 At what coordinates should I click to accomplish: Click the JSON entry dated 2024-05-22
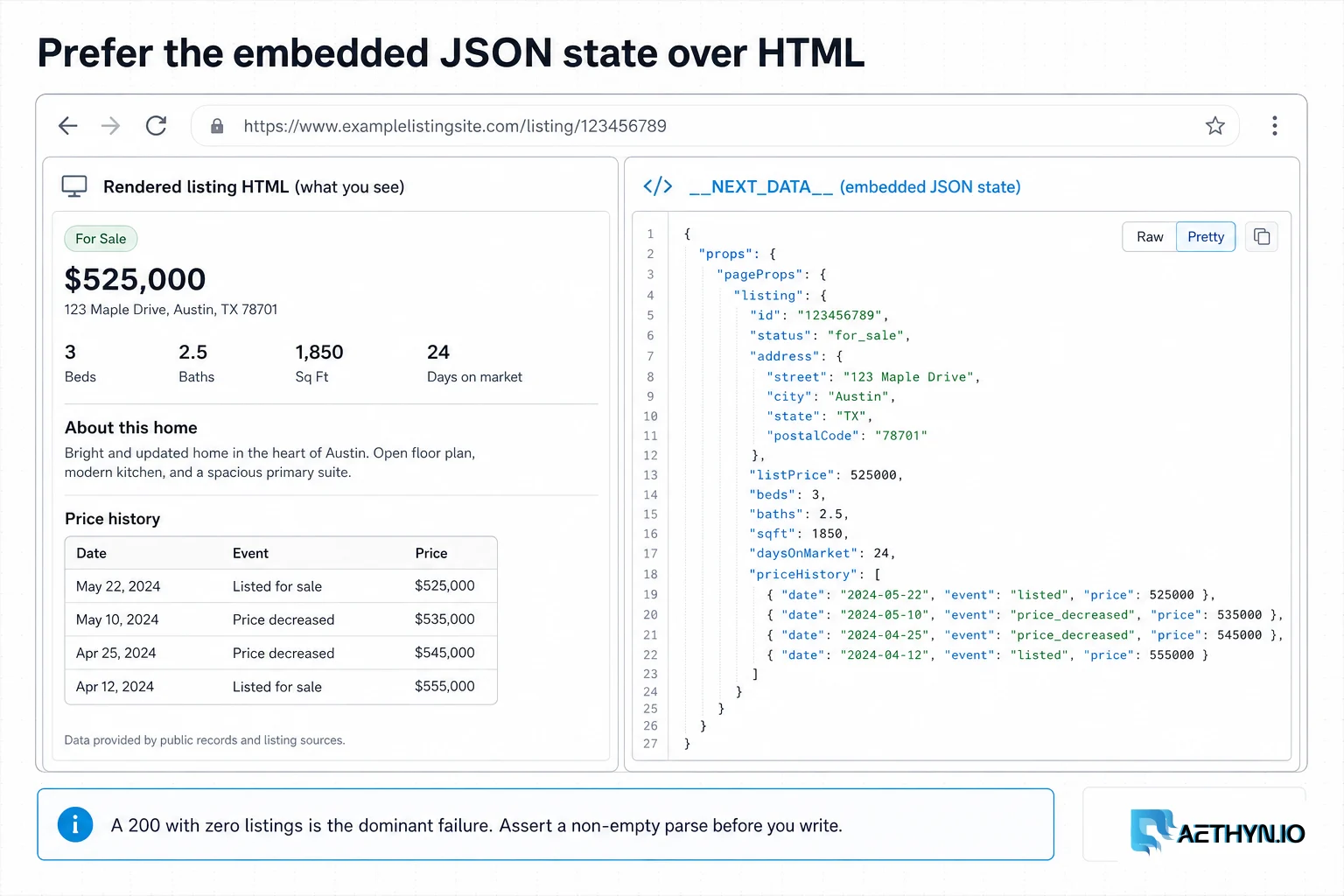(x=990, y=594)
